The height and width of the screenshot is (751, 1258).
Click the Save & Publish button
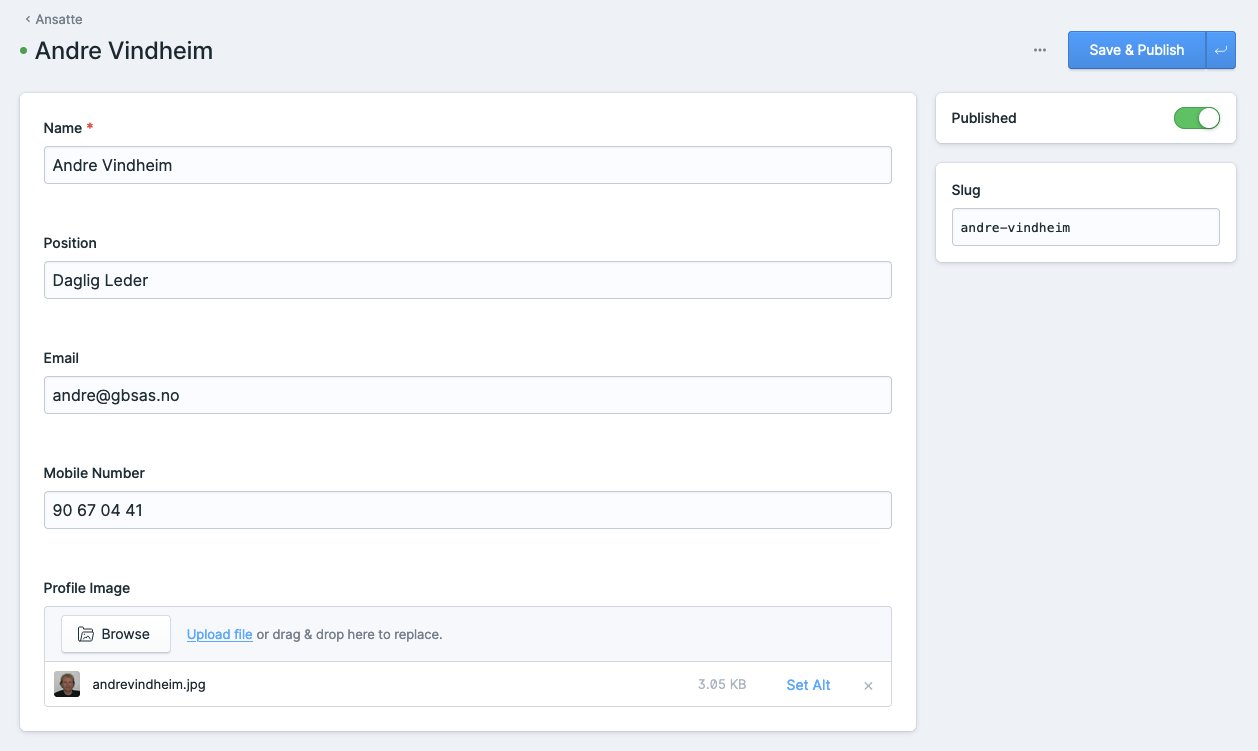tap(1136, 50)
